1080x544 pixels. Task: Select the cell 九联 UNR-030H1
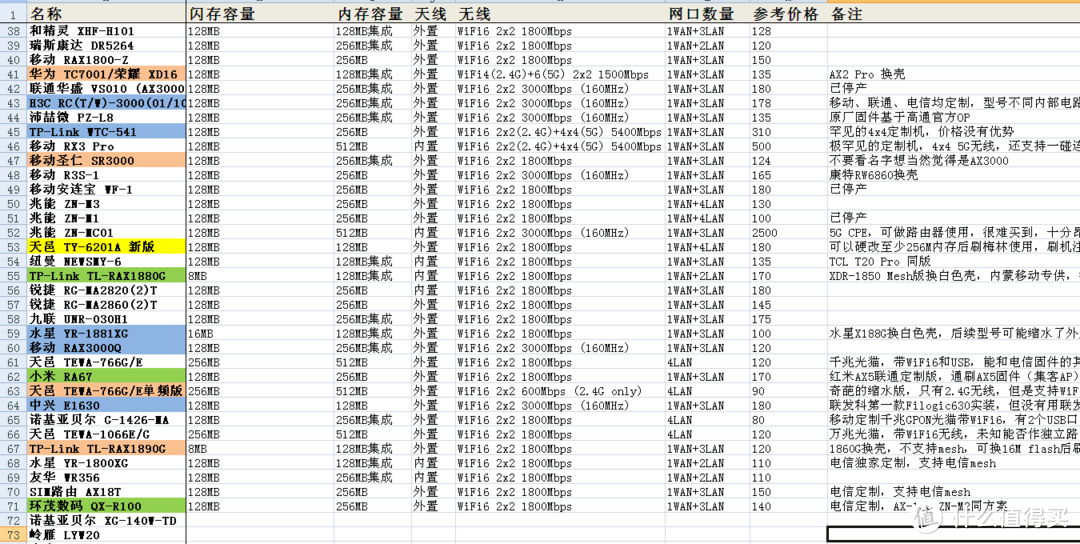tap(106, 319)
